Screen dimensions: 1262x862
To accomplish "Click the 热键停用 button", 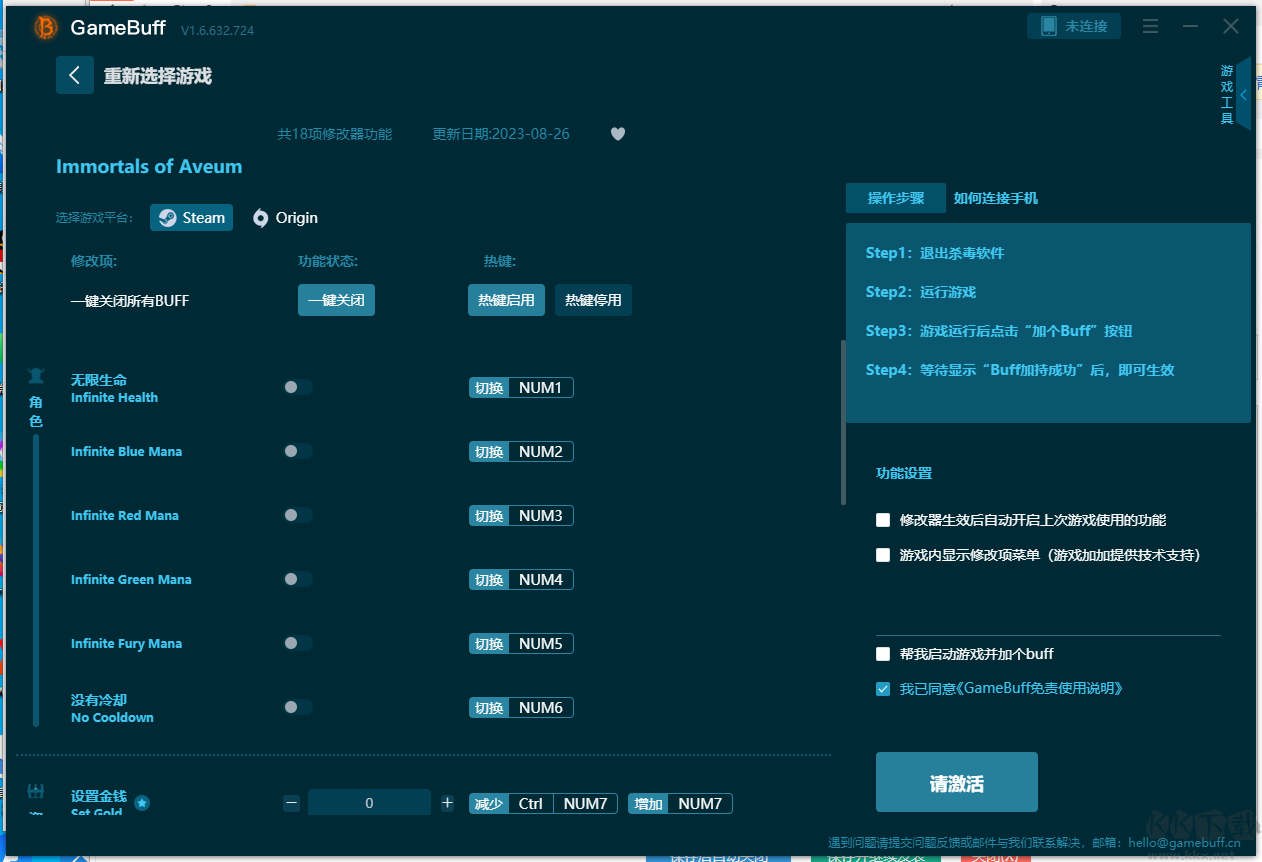I will tap(593, 300).
